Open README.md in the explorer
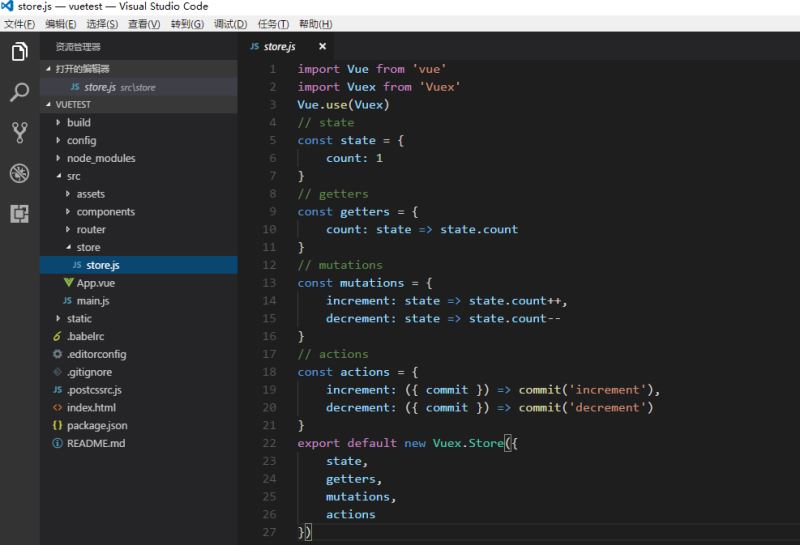The width and height of the screenshot is (800, 545). click(139, 443)
